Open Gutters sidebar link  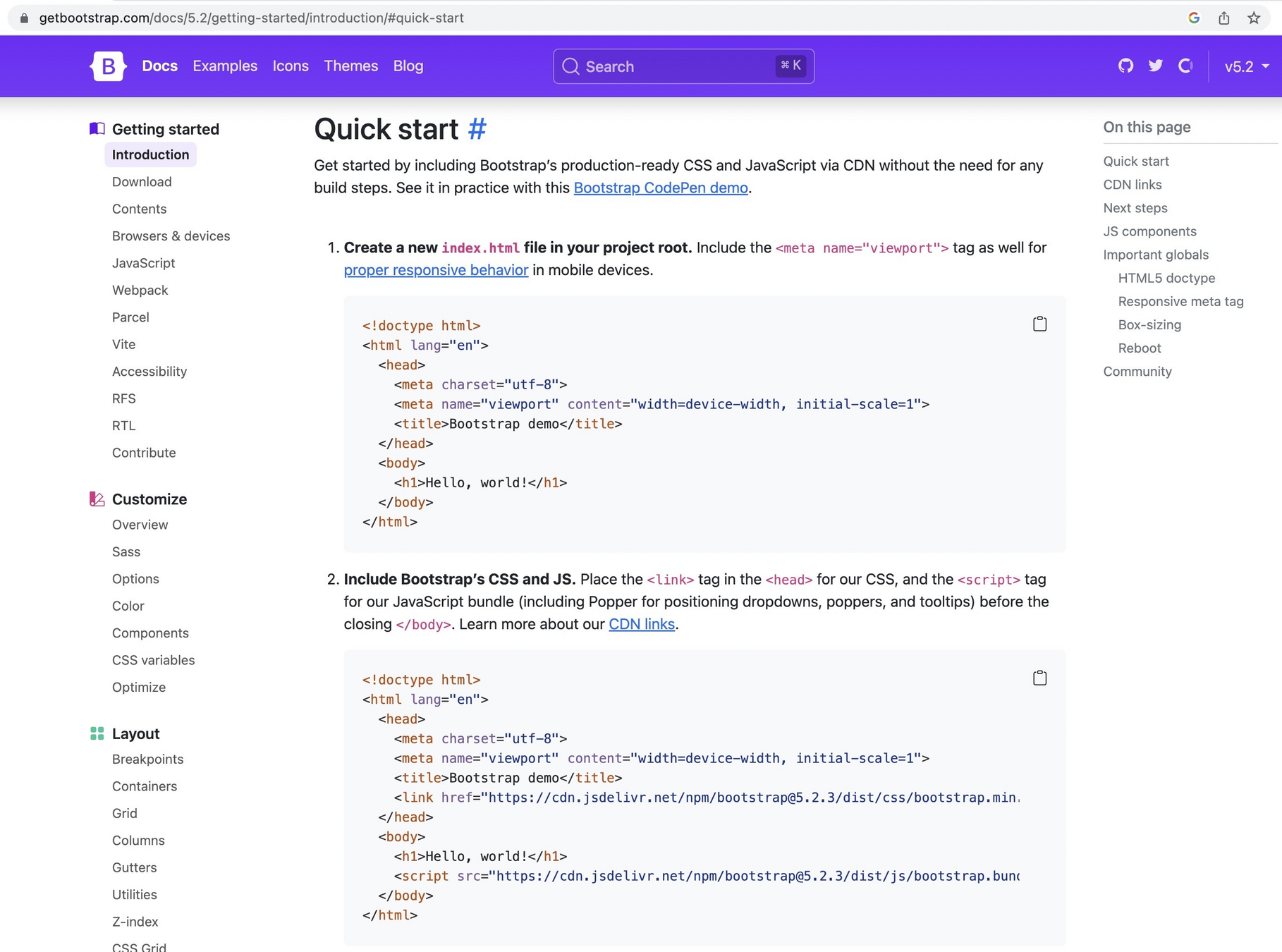[135, 868]
